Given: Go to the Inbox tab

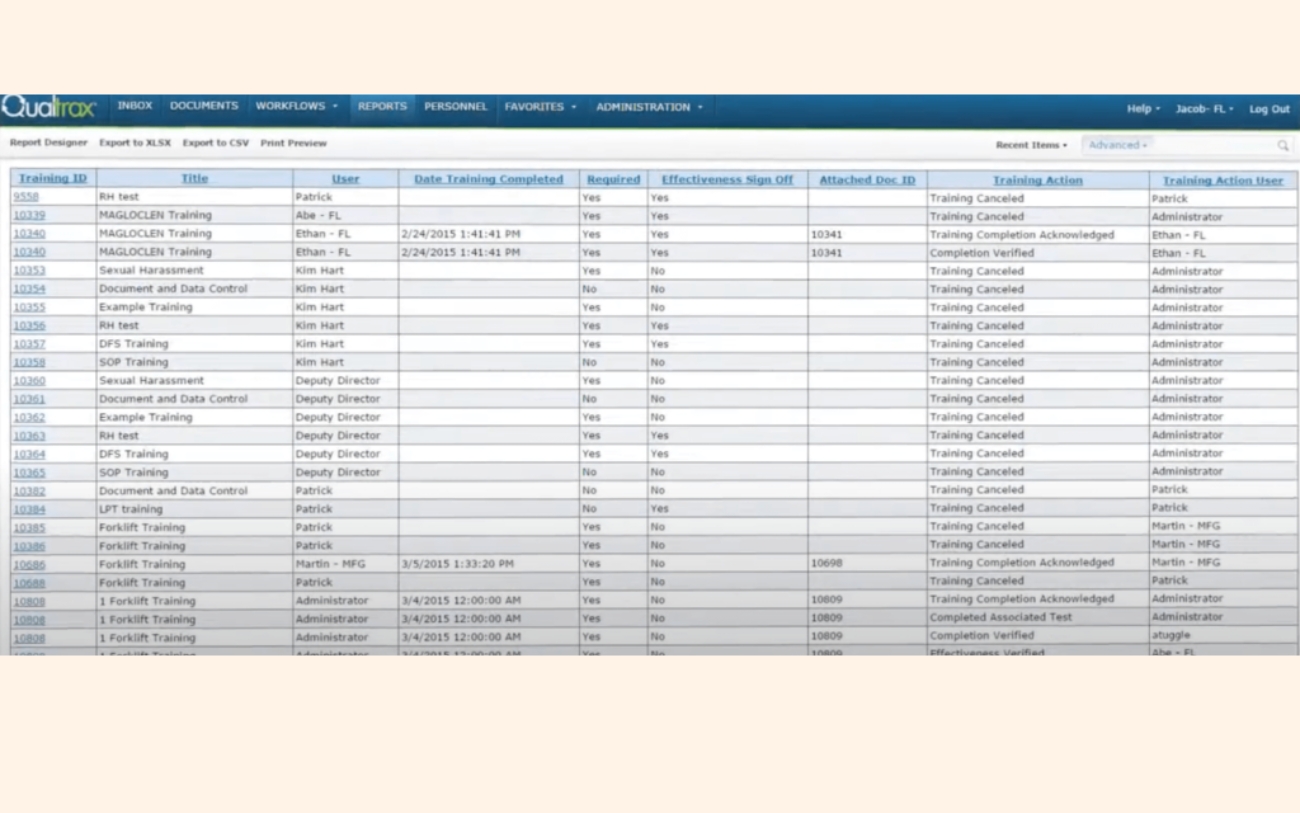Looking at the screenshot, I should (135, 106).
